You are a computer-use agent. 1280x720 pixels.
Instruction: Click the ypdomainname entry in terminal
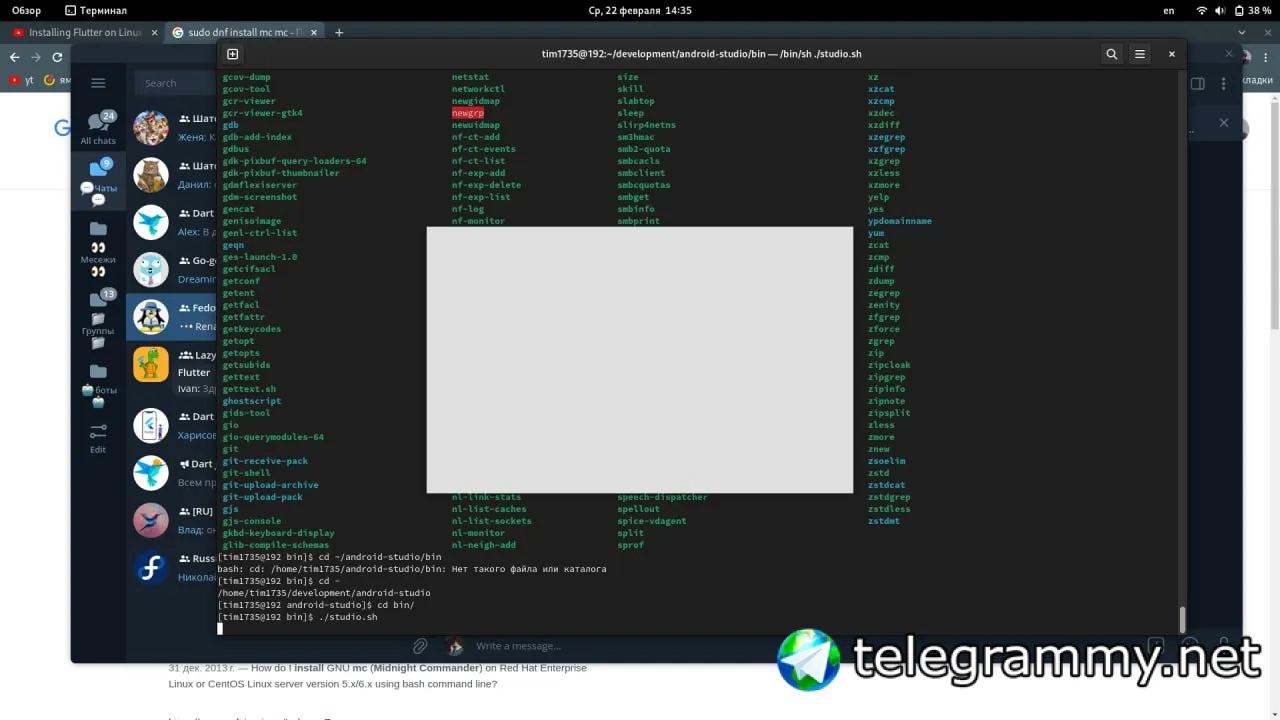(x=900, y=221)
